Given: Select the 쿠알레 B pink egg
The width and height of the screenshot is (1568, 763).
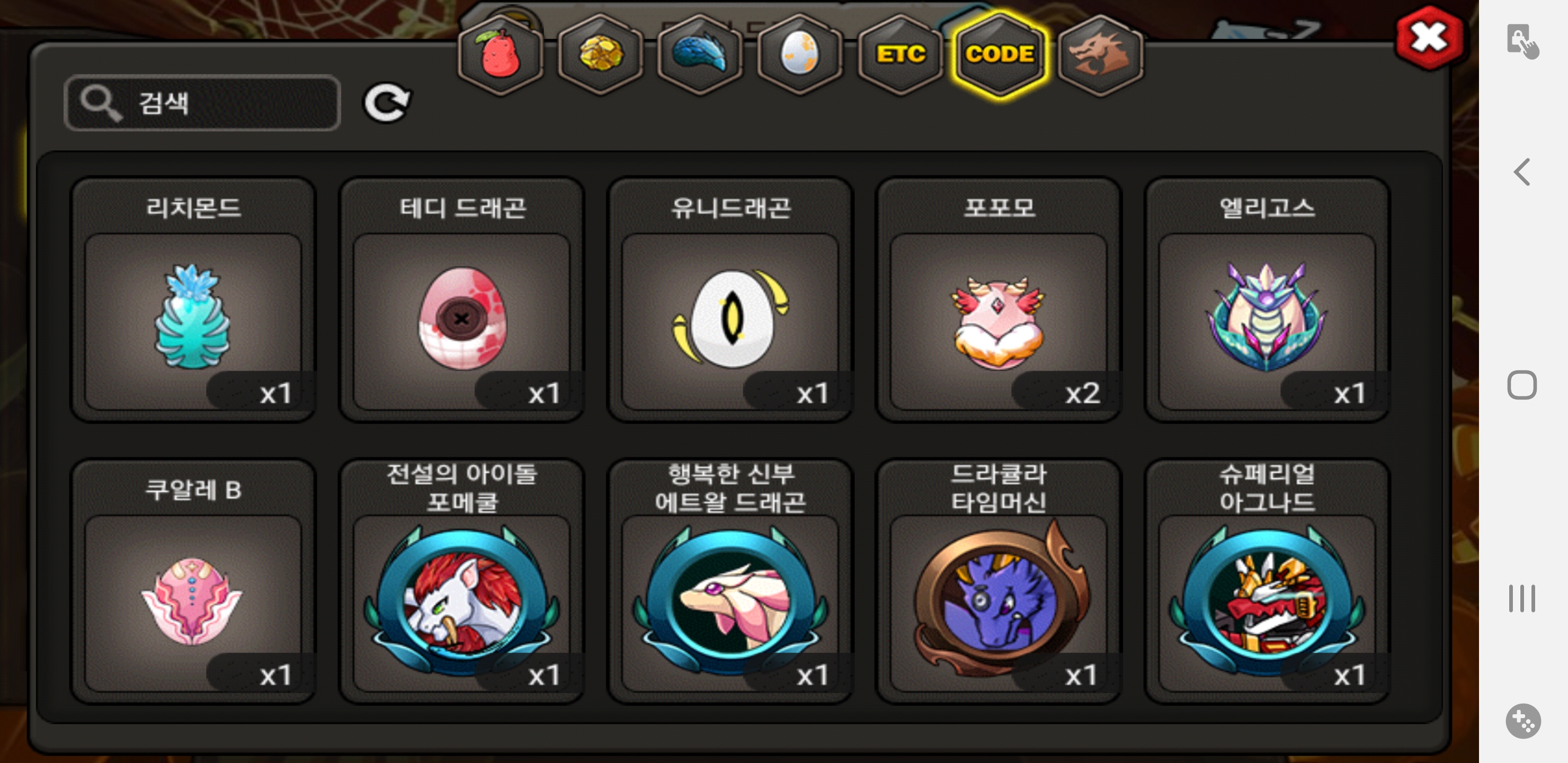Looking at the screenshot, I should click(193, 581).
